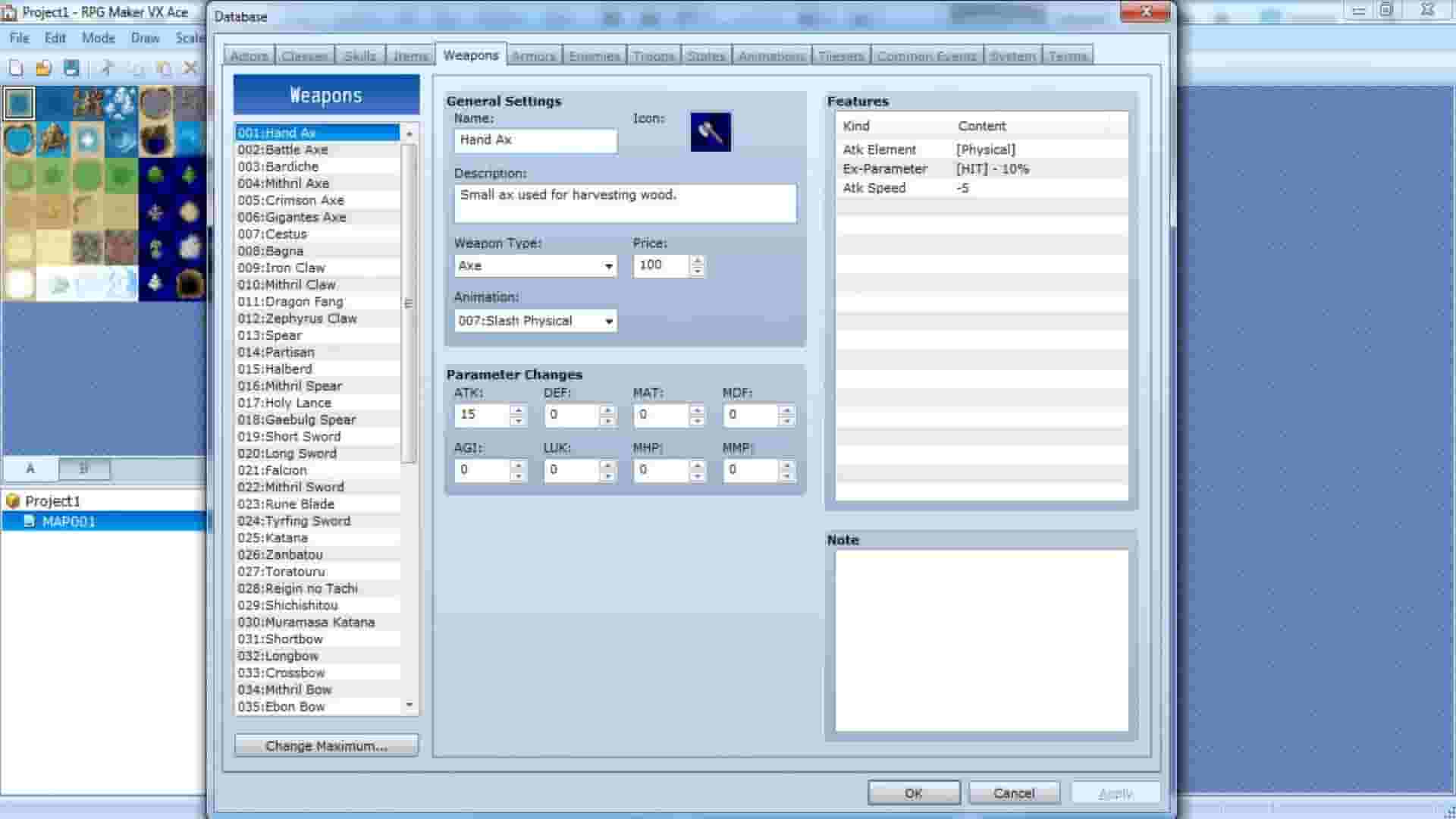
Task: Switch to the Armors tab
Action: click(x=534, y=55)
